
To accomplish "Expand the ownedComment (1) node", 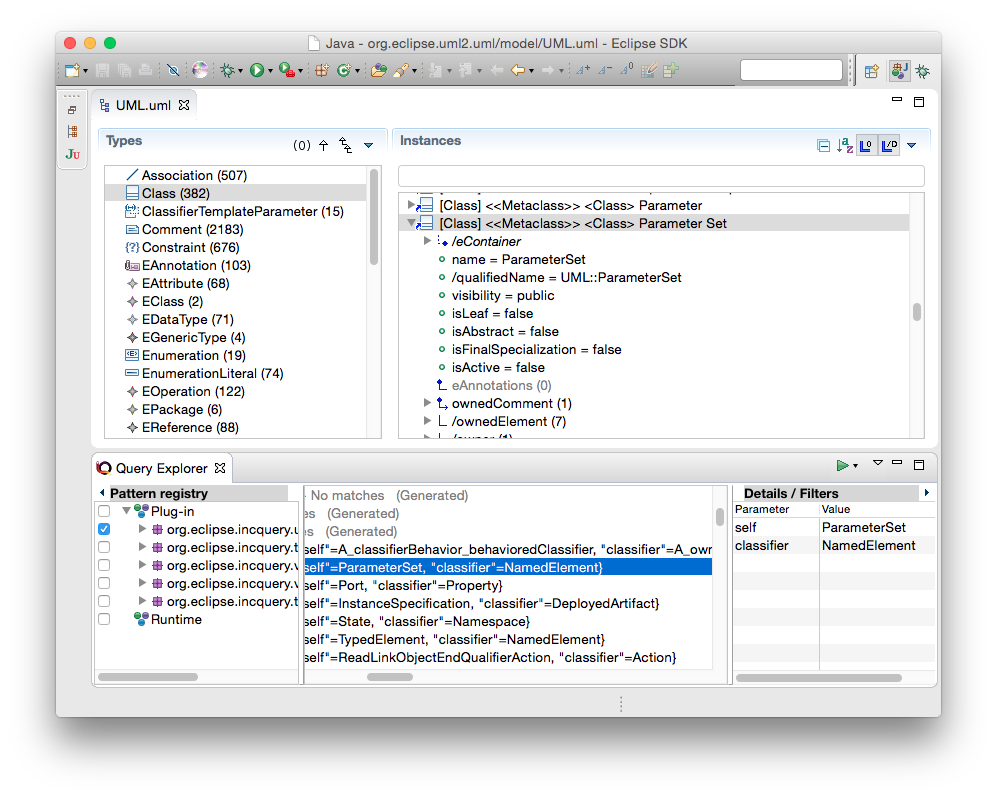I will tap(427, 403).
